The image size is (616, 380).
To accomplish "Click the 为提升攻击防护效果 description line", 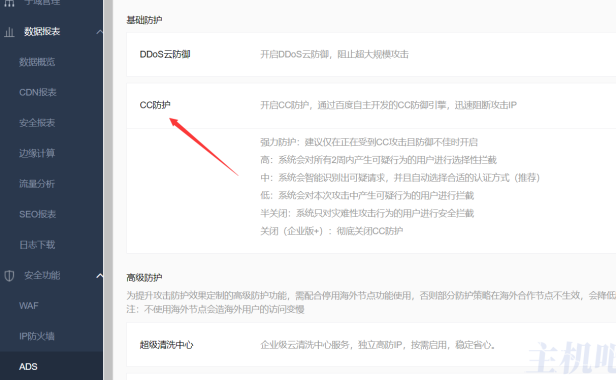I will tap(371, 296).
